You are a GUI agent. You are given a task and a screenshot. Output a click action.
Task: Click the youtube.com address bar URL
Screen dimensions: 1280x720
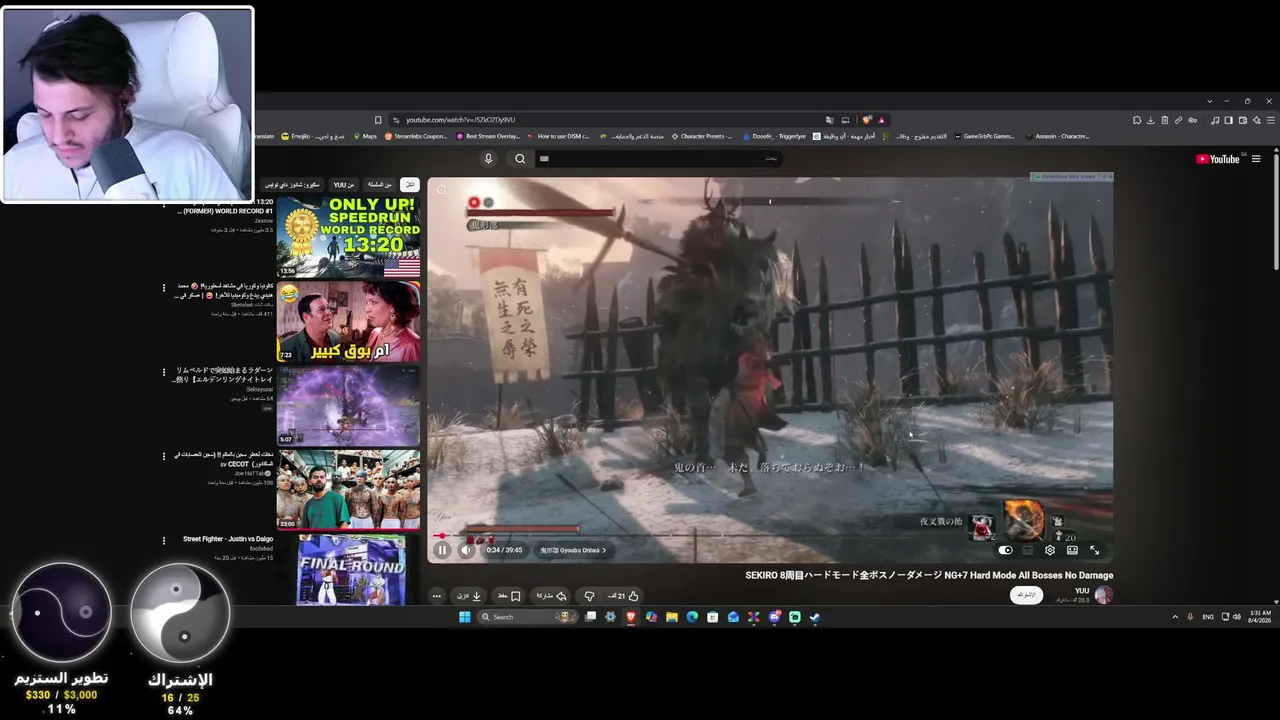[460, 120]
